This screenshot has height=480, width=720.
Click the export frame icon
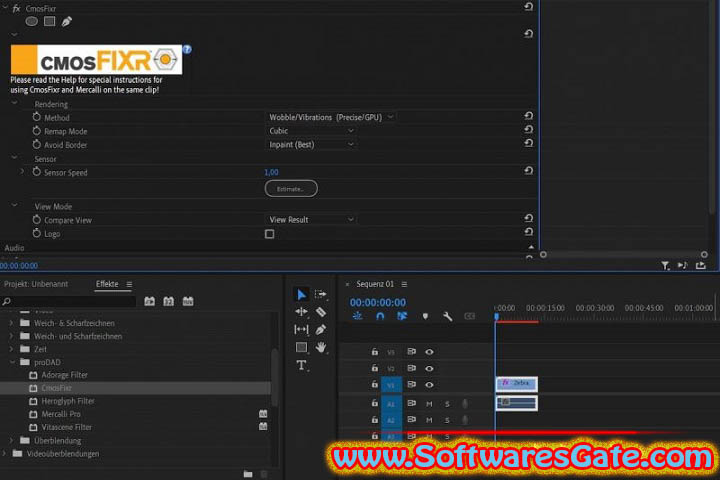700,265
